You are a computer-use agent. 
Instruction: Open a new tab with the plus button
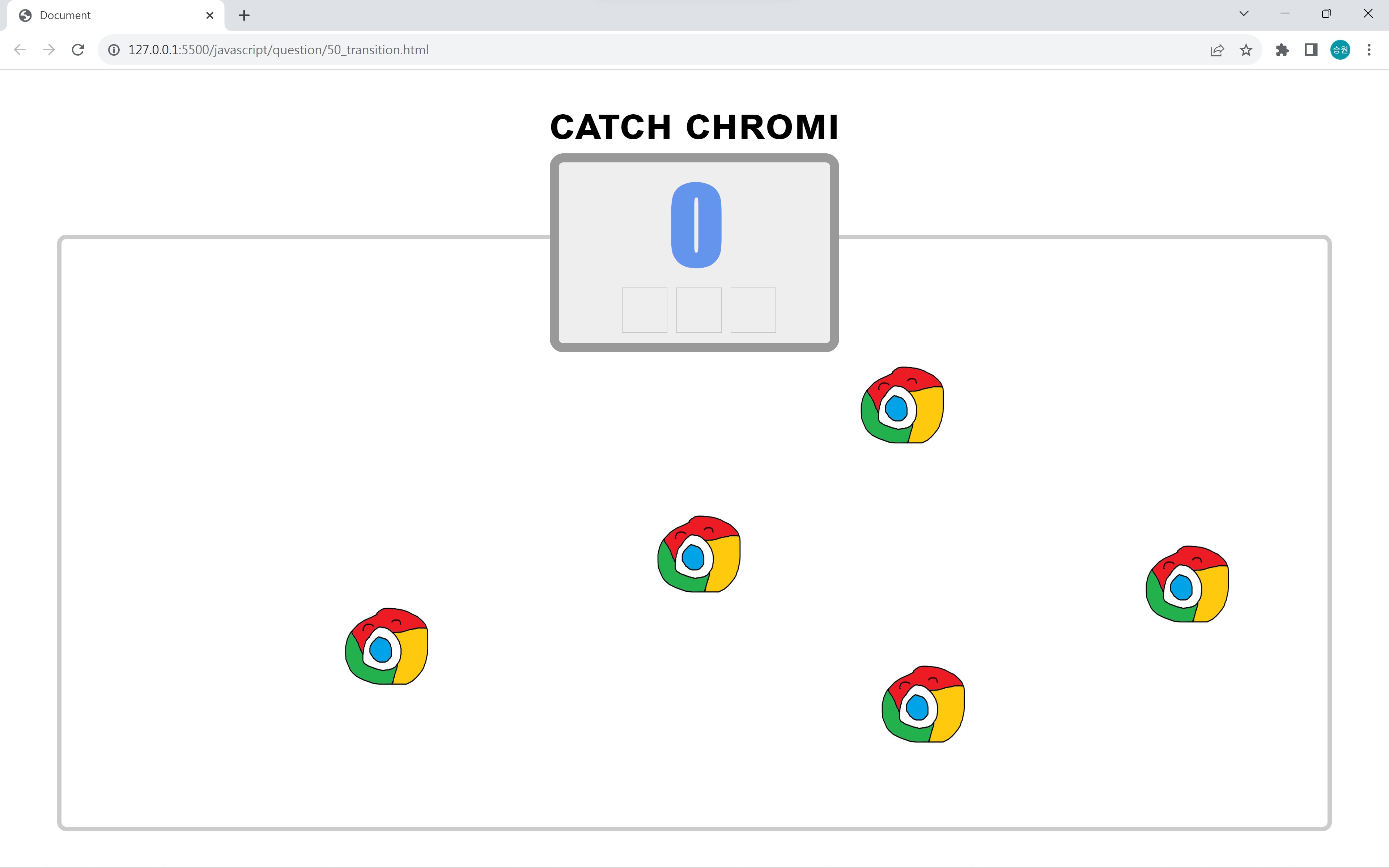[x=244, y=16]
